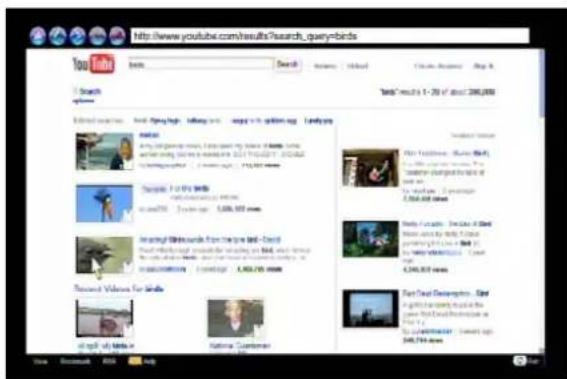
Task: Open the grey bird close-up thumbnail
Action: pyautogui.click(x=105, y=255)
